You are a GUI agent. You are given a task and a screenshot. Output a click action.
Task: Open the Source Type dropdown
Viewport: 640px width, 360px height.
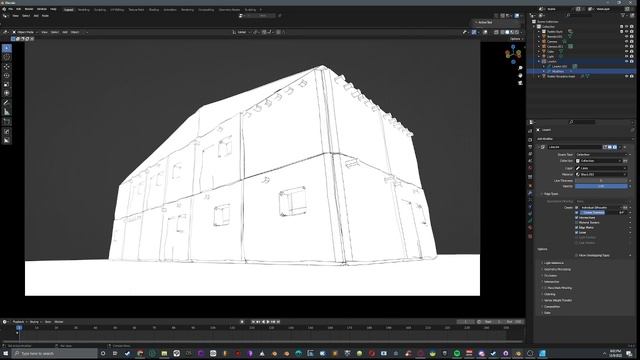[x=601, y=155]
